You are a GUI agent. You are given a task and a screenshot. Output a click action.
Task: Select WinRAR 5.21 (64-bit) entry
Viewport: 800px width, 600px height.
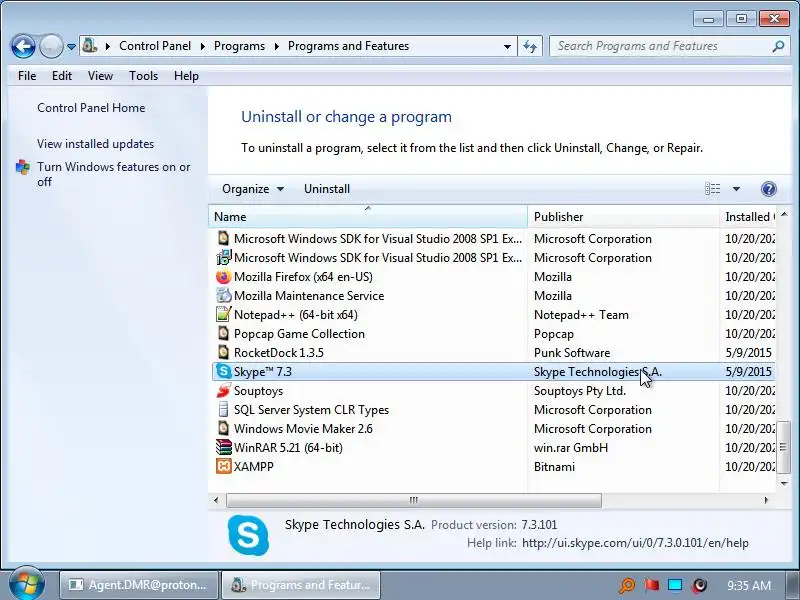[x=288, y=447]
